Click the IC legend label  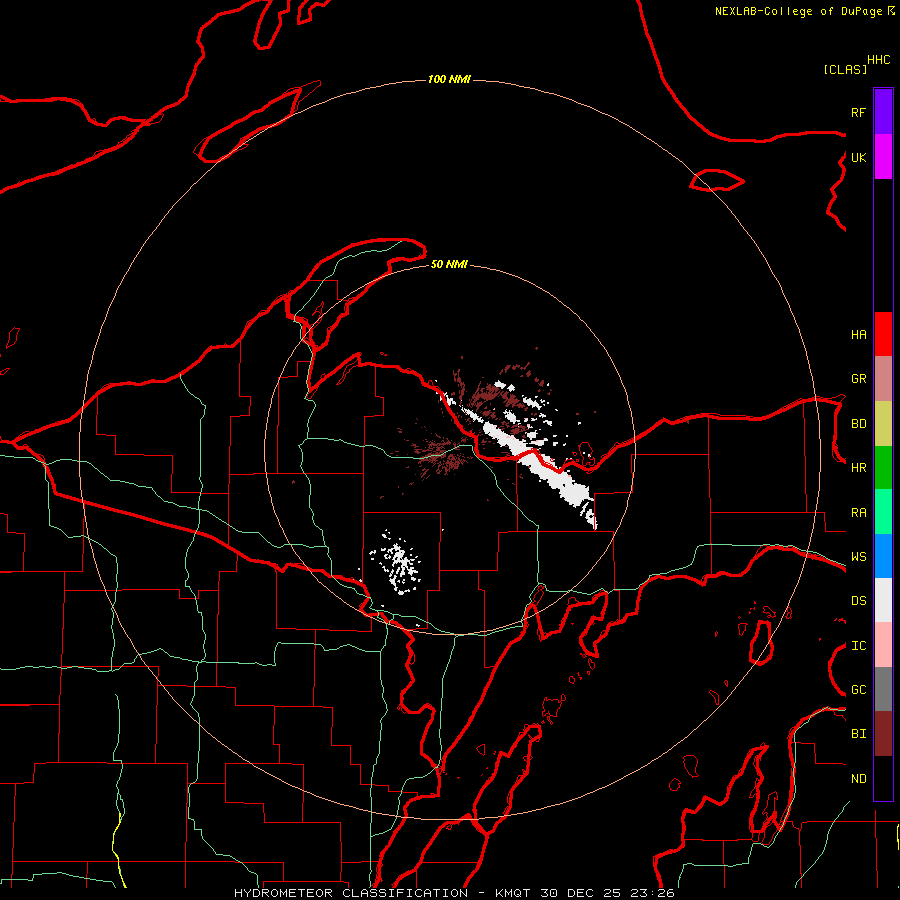click(858, 646)
